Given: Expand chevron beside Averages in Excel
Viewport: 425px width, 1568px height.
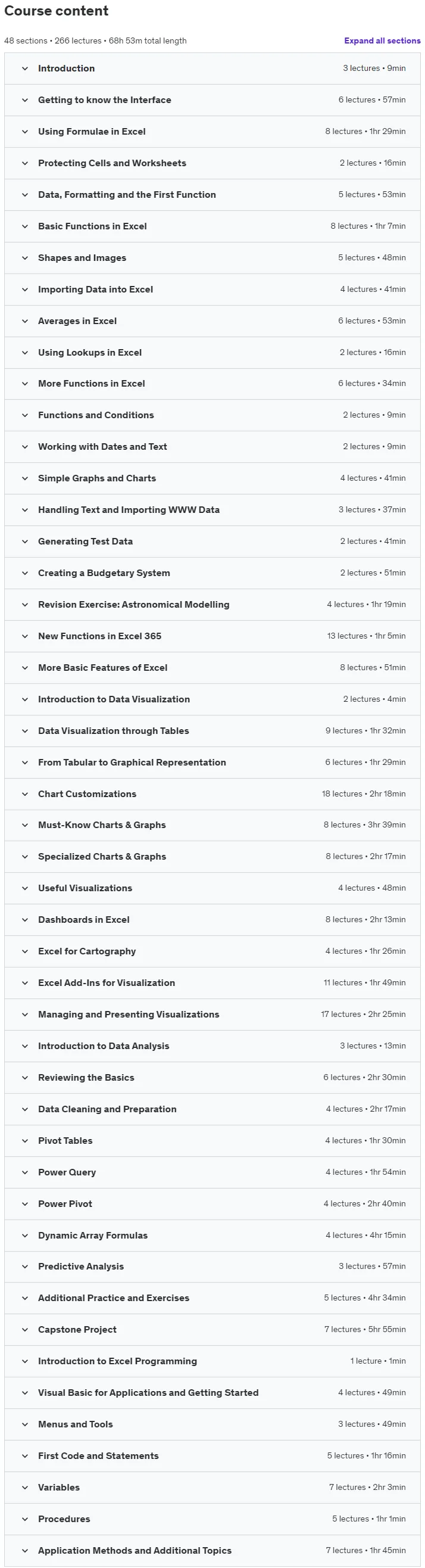Looking at the screenshot, I should (x=25, y=321).
